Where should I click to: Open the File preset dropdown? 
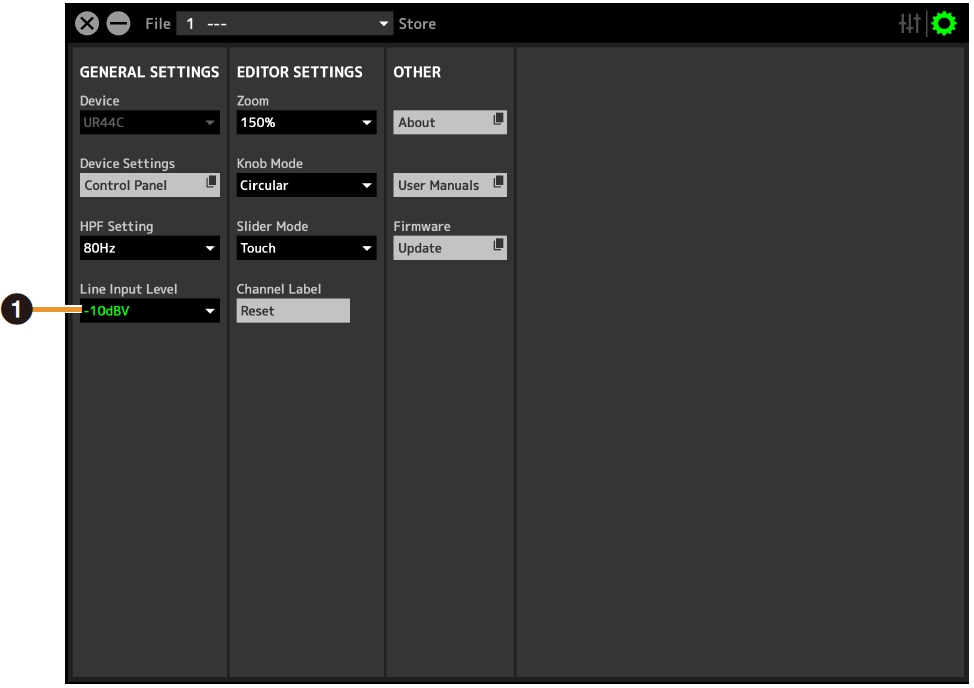point(285,24)
